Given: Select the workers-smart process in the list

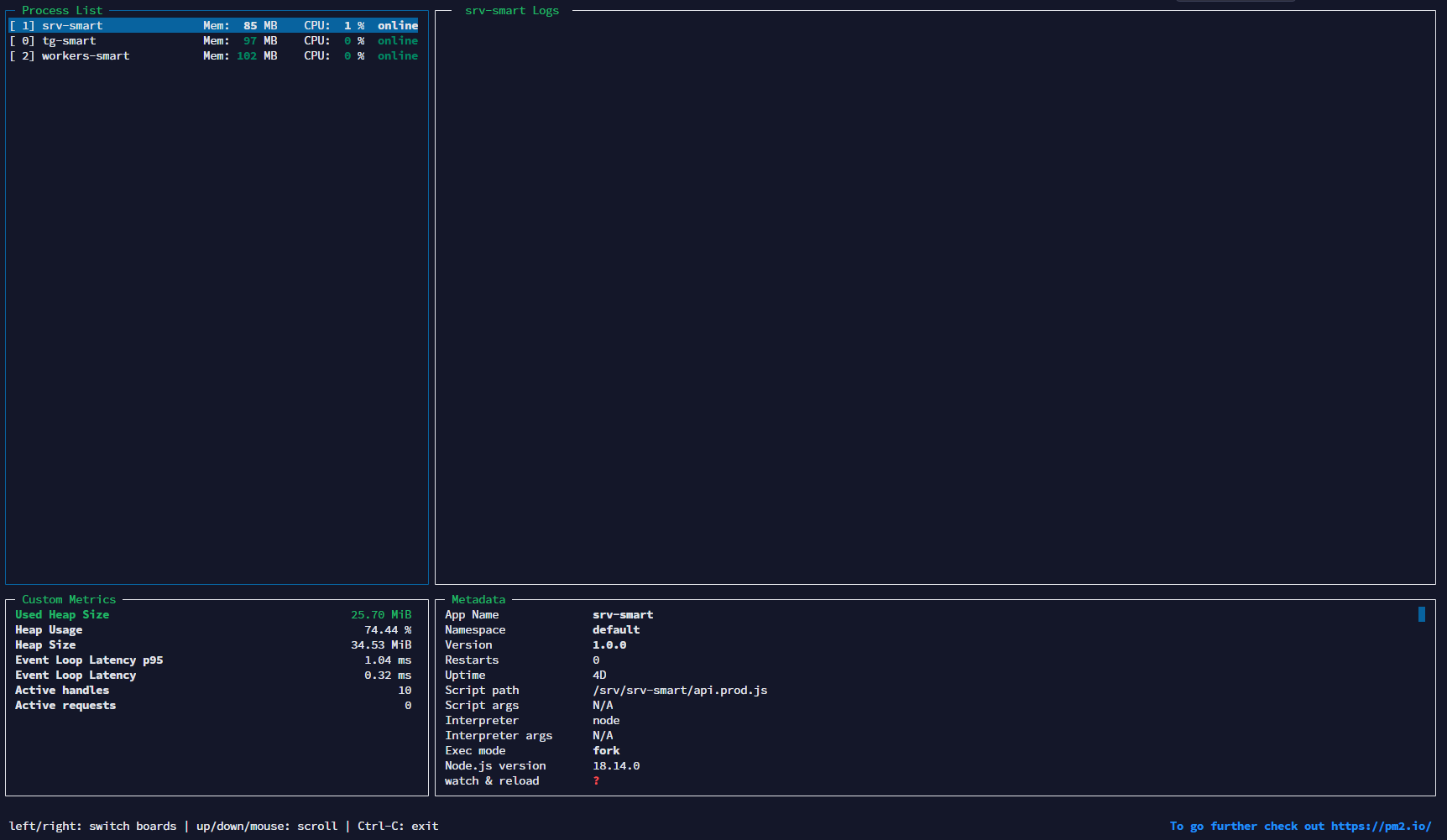Looking at the screenshot, I should [213, 56].
